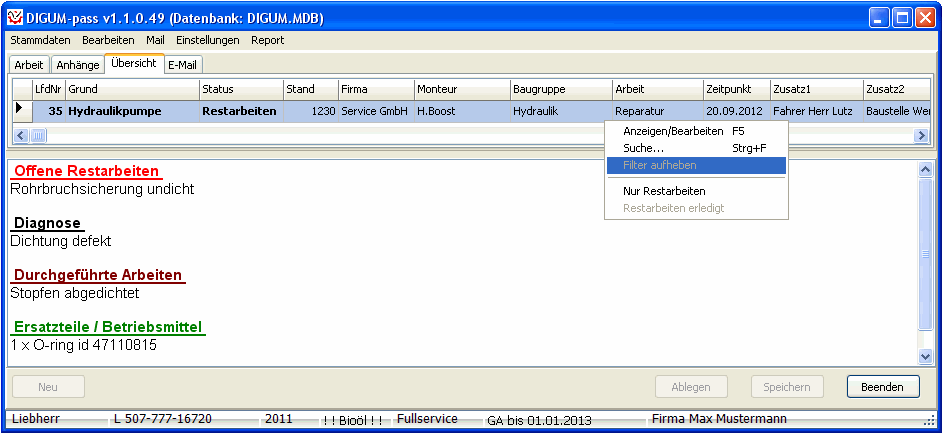Open the Stammdaten menu
The image size is (943, 434).
[x=41, y=40]
